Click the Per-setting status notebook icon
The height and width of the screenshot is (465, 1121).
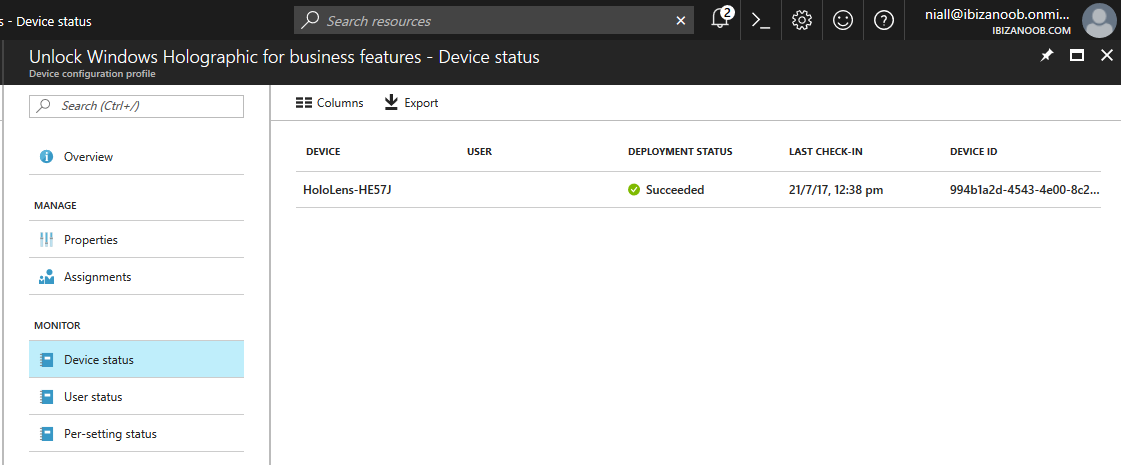(46, 434)
